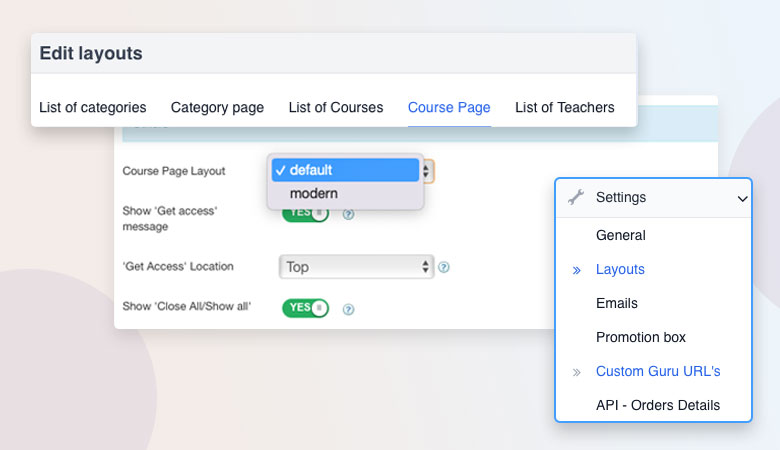The image size is (780, 450).
Task: Click double-arrow icon beside Layouts
Action: click(x=577, y=270)
